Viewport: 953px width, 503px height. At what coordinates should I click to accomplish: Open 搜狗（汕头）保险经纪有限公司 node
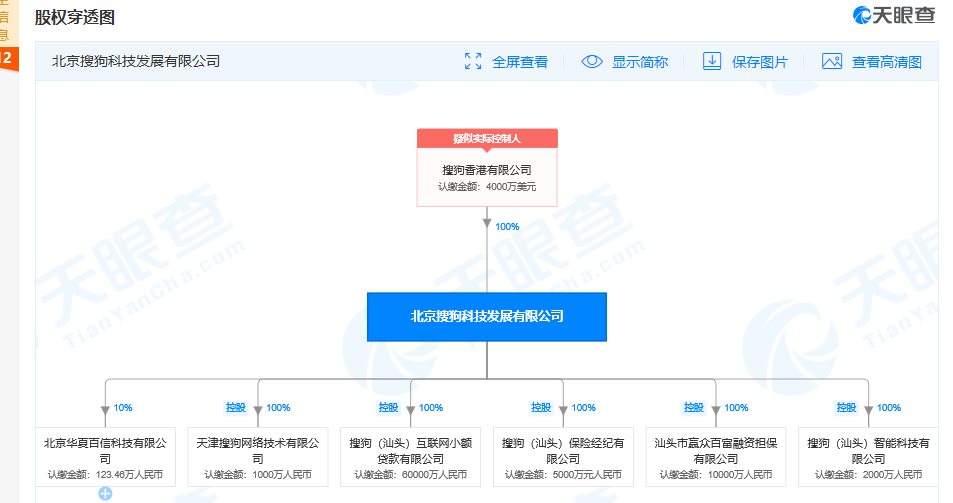(x=563, y=457)
